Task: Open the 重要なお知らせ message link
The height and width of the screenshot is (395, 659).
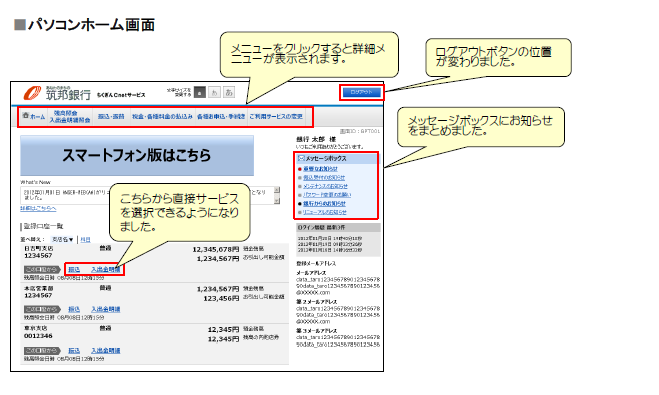Action: click(x=320, y=169)
